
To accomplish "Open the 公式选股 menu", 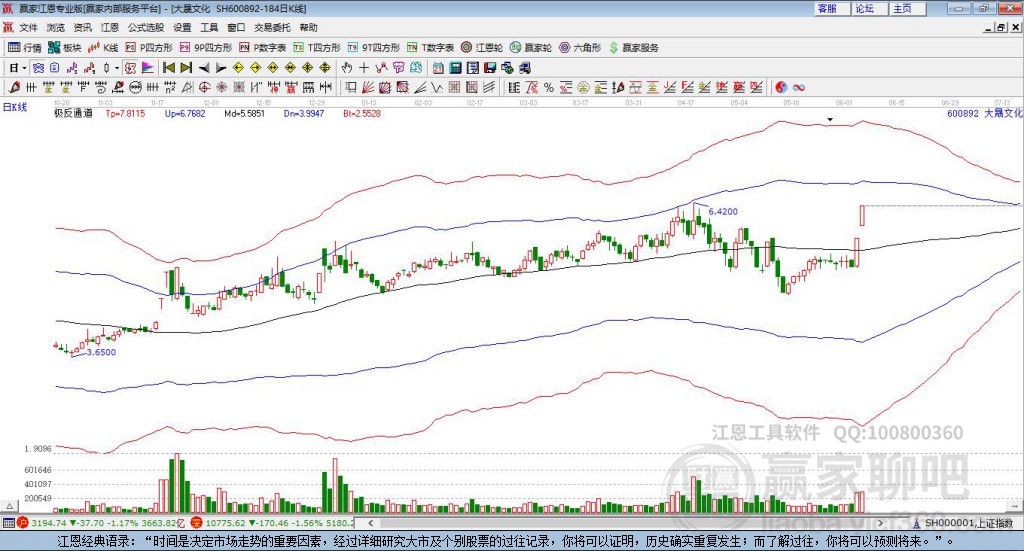I will [146, 27].
